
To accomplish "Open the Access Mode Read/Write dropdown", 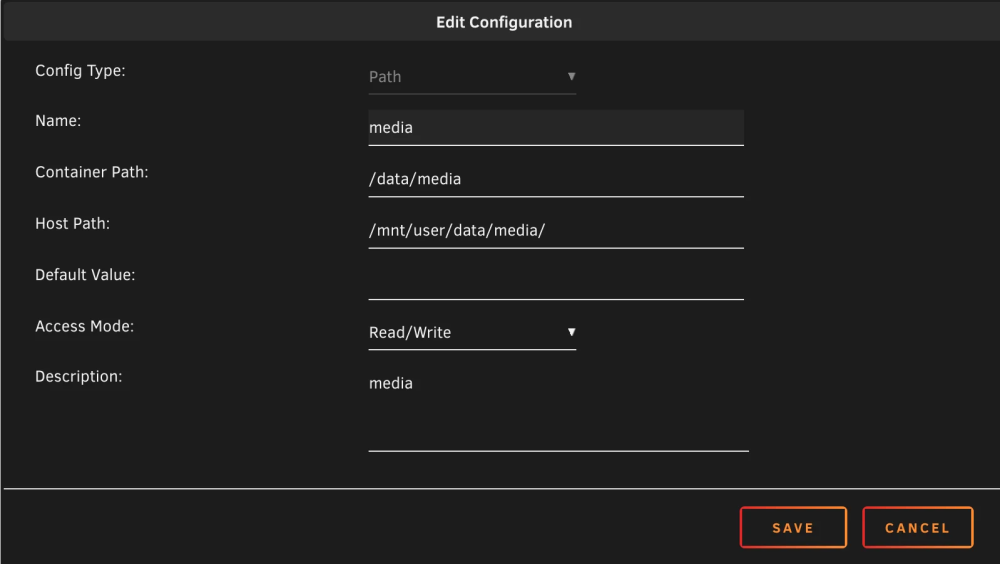I will tap(472, 332).
